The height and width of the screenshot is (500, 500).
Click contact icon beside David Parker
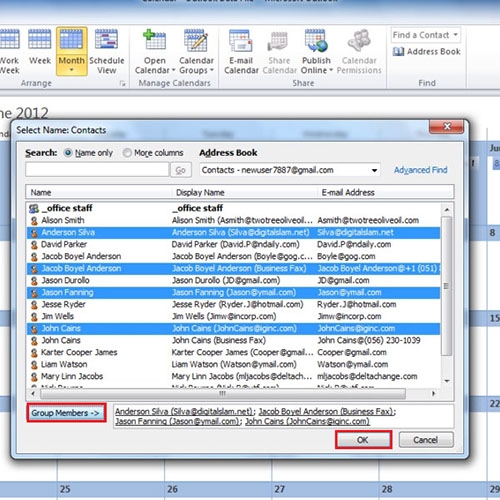point(34,245)
